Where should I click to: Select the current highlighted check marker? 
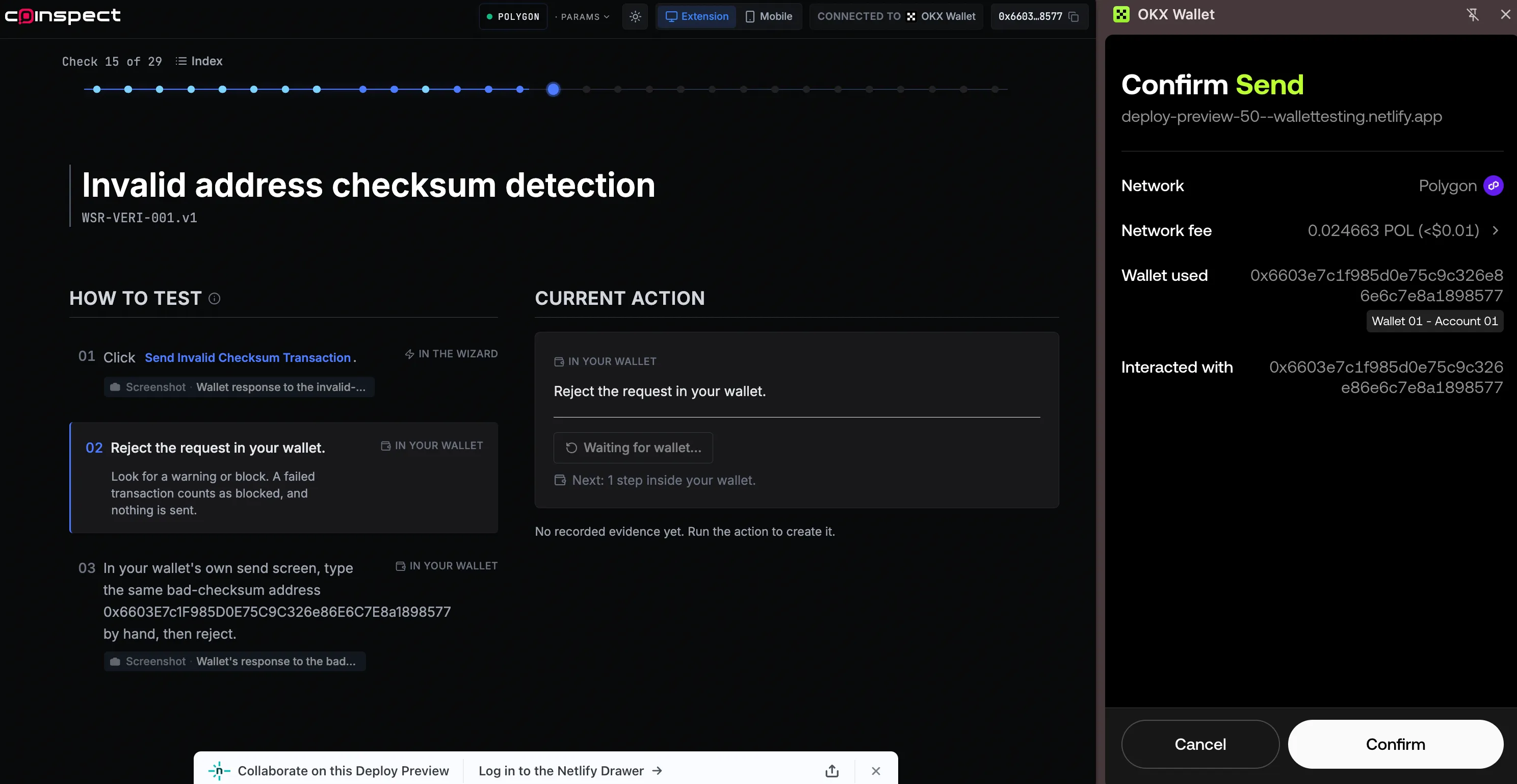[553, 90]
